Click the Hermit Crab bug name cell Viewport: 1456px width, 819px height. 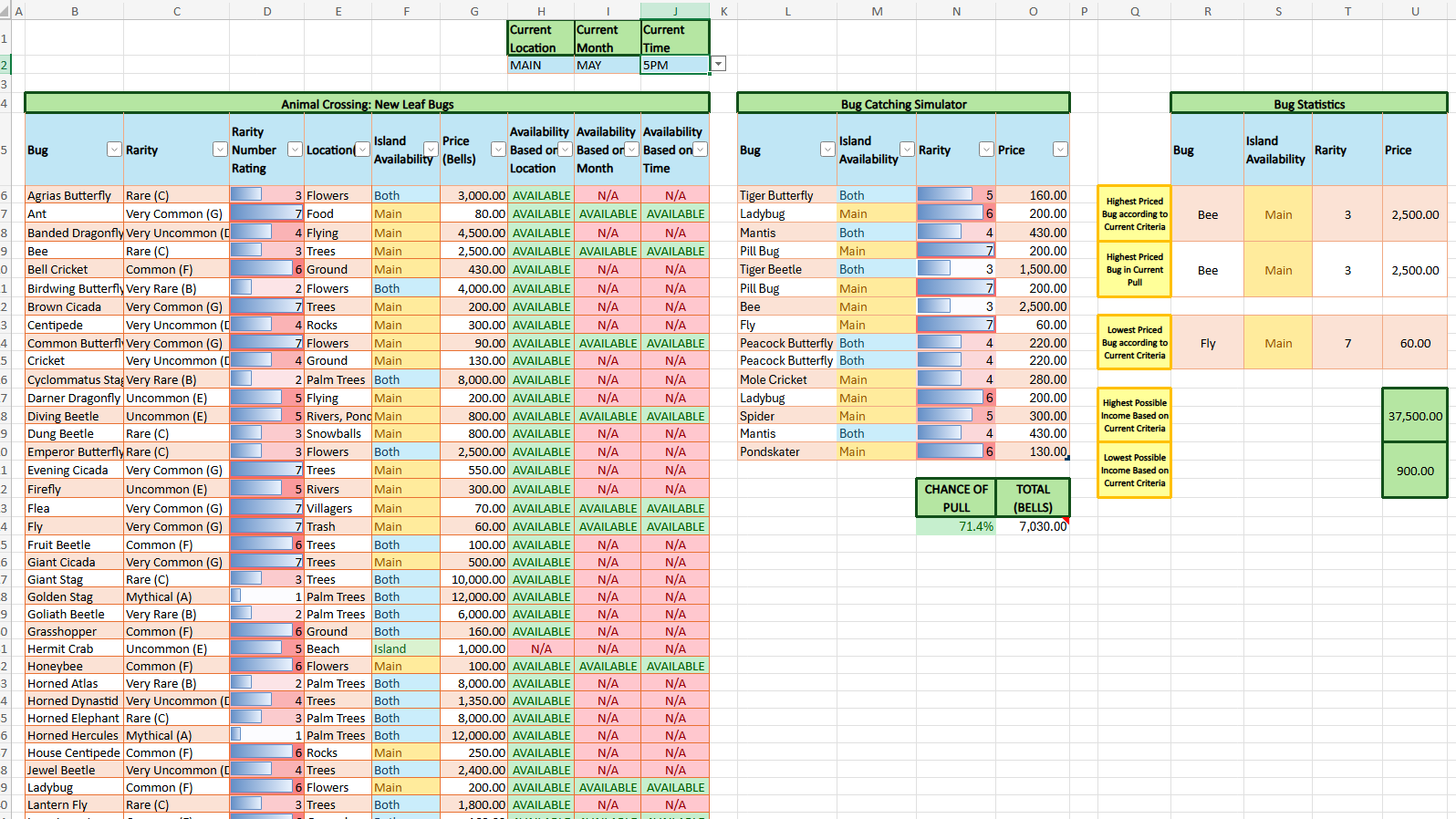74,648
